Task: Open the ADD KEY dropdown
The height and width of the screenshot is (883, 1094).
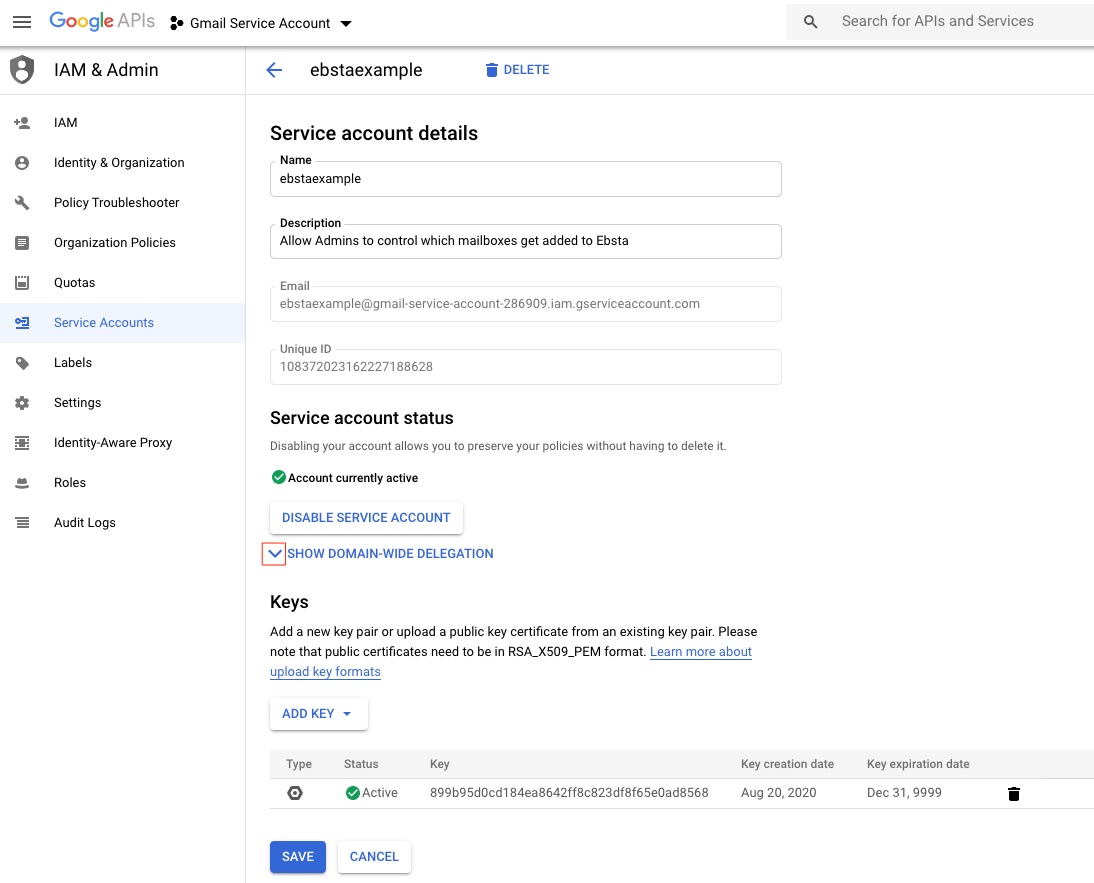Action: pyautogui.click(x=318, y=713)
